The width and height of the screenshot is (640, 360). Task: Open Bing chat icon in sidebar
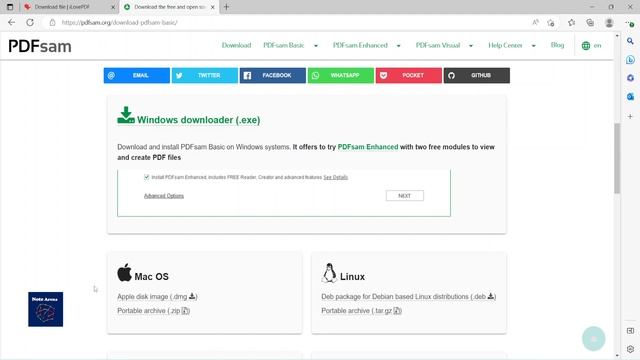[x=630, y=60]
